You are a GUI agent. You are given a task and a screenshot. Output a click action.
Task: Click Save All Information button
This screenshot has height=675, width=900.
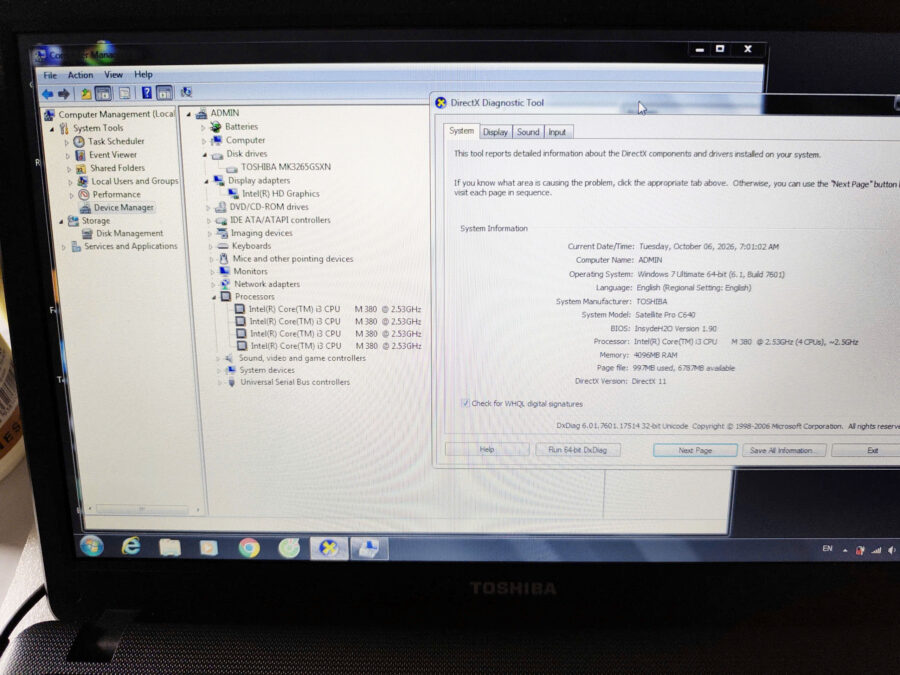pyautogui.click(x=784, y=451)
